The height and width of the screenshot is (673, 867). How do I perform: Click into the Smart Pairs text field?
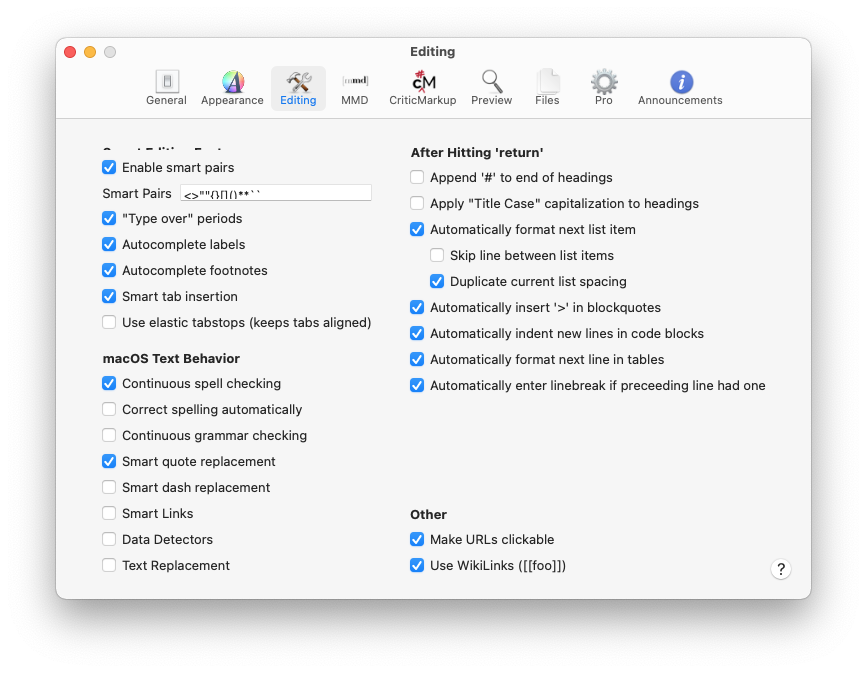[x=275, y=193]
